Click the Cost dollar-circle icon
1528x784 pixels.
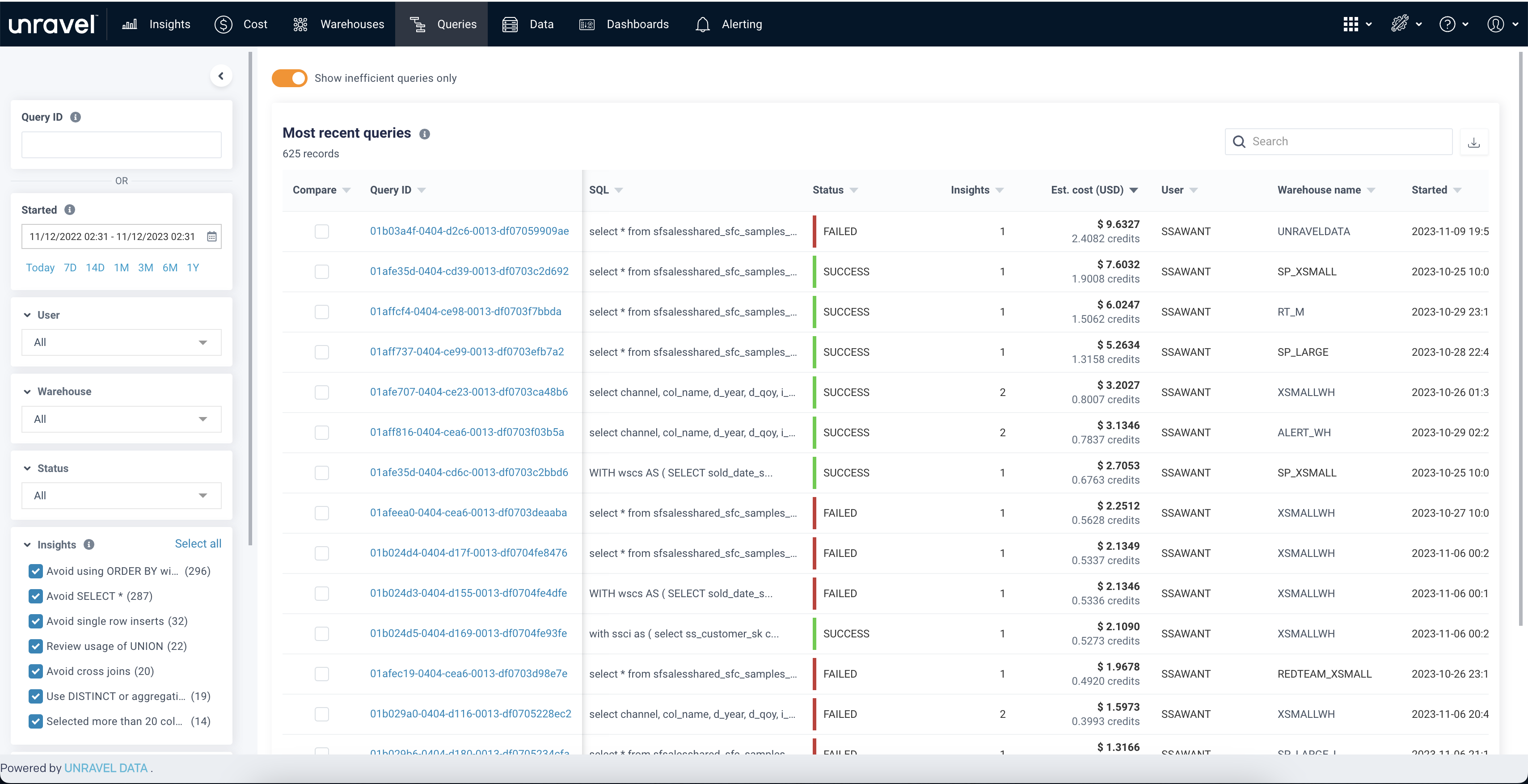(223, 24)
